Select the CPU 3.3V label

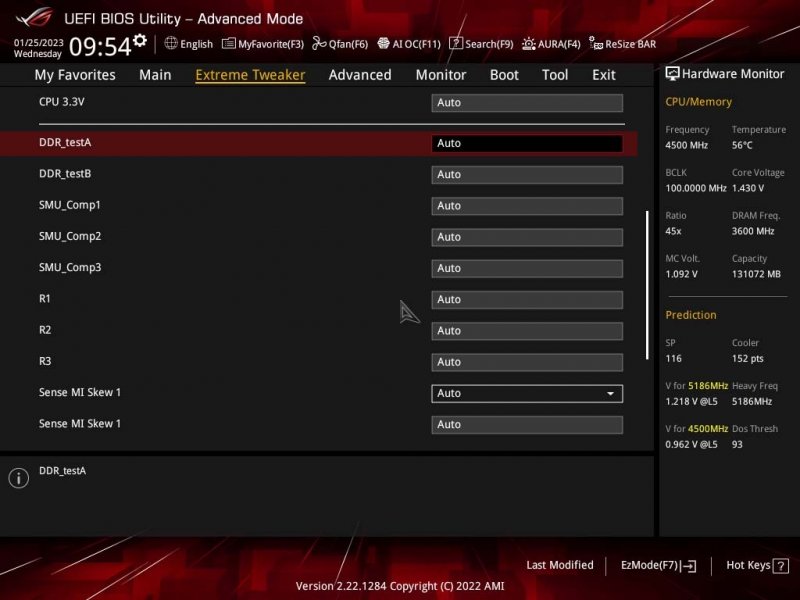tap(62, 102)
